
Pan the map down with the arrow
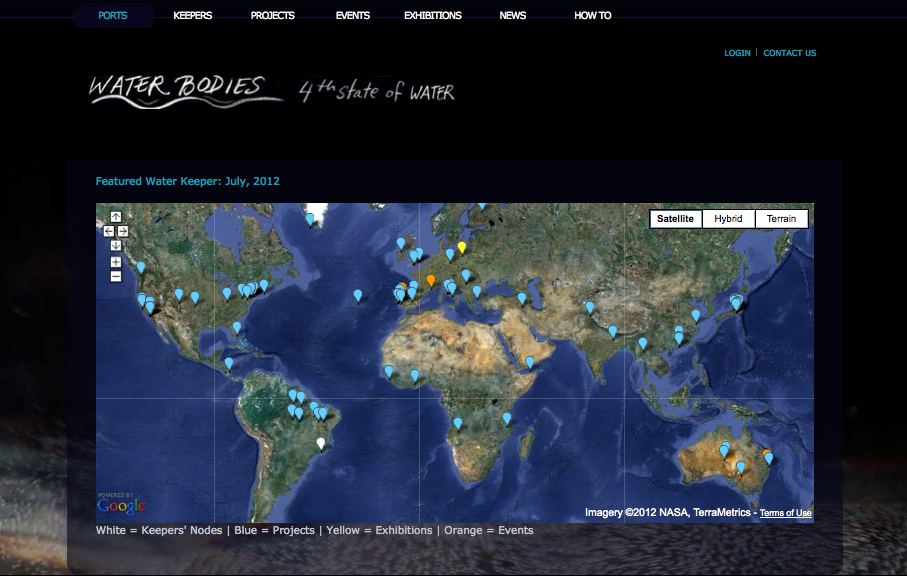coord(116,245)
